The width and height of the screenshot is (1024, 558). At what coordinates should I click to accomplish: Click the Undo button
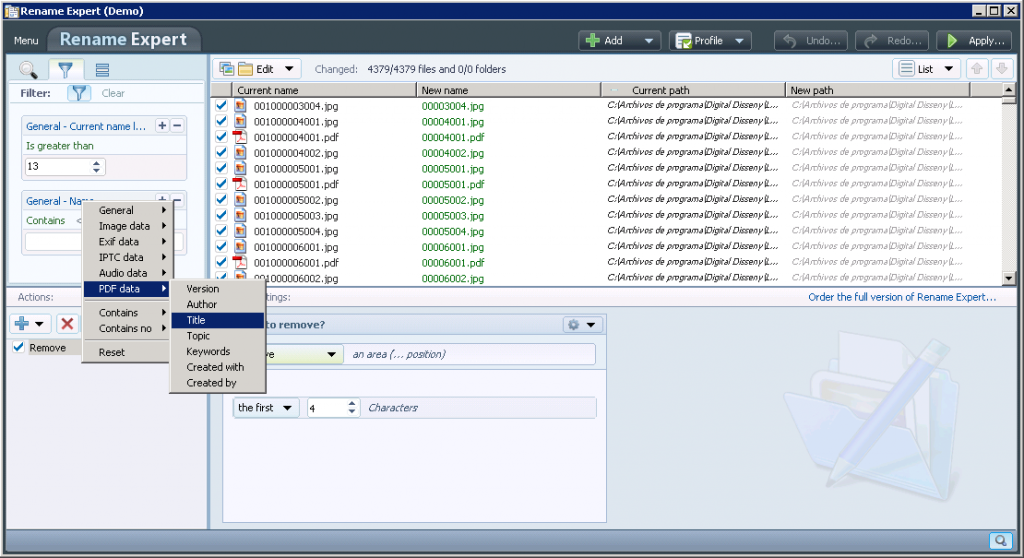811,41
